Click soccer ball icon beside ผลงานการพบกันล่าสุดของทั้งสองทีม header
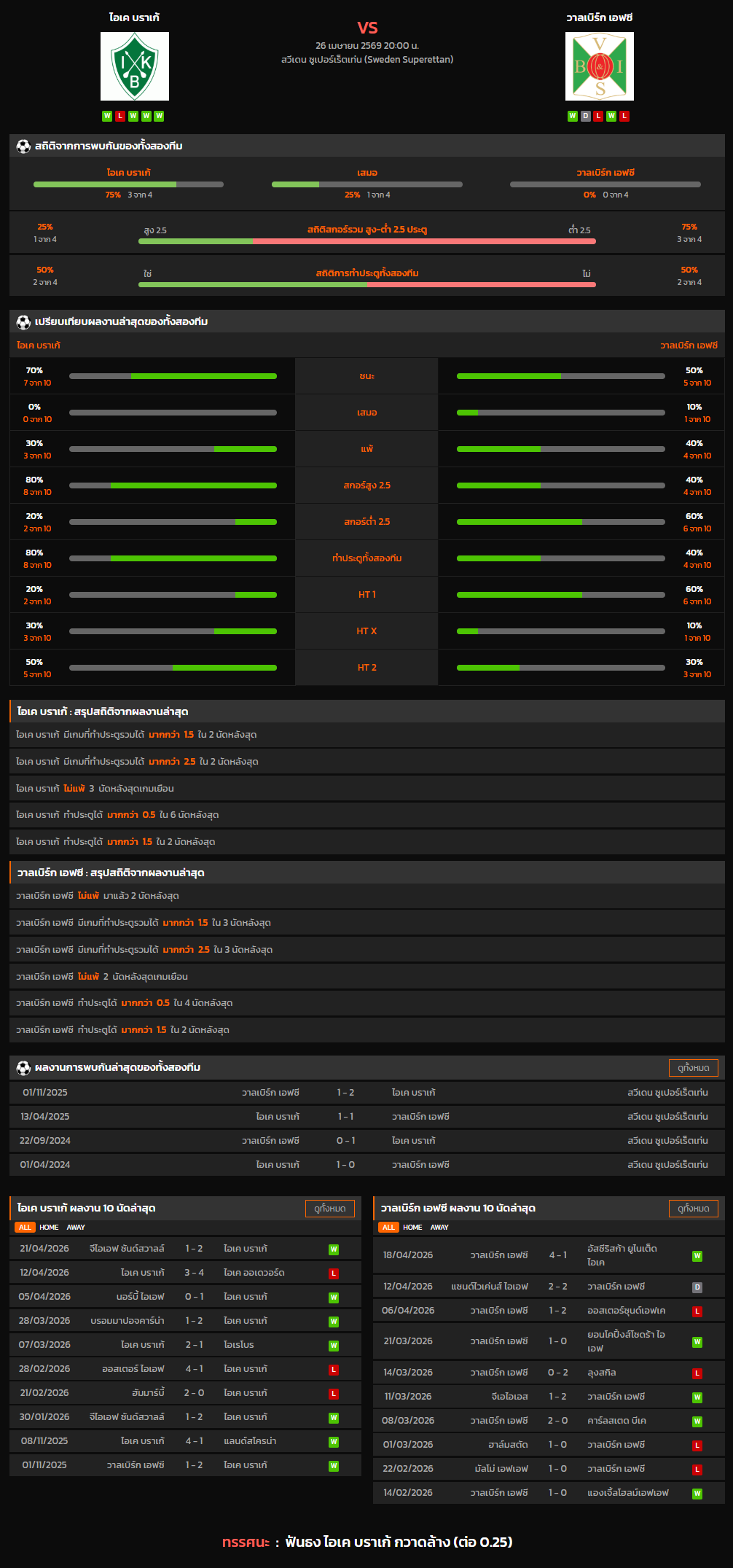Viewport: 733px width, 1568px height. point(23,1068)
